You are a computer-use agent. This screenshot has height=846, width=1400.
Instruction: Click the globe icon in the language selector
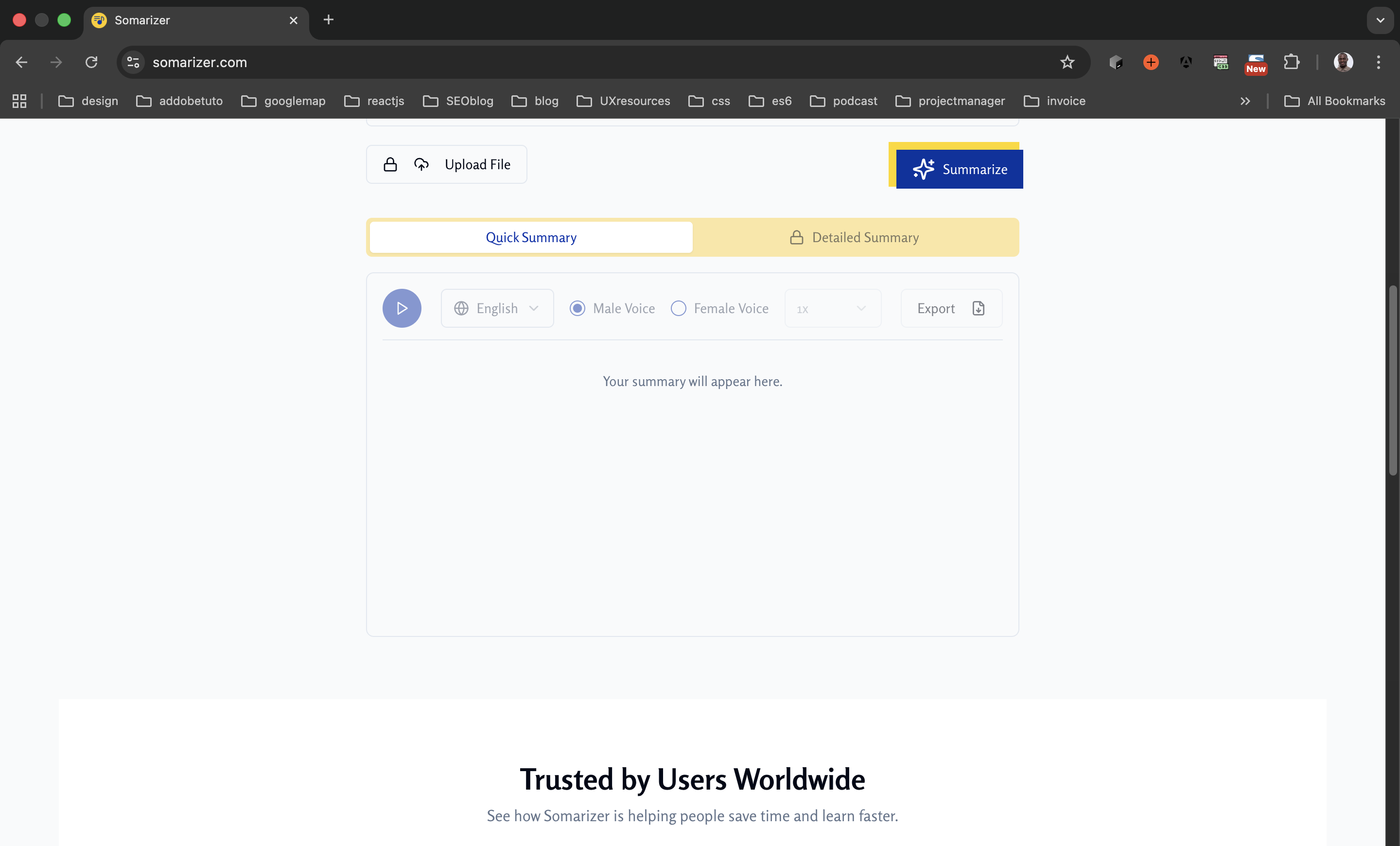461,308
